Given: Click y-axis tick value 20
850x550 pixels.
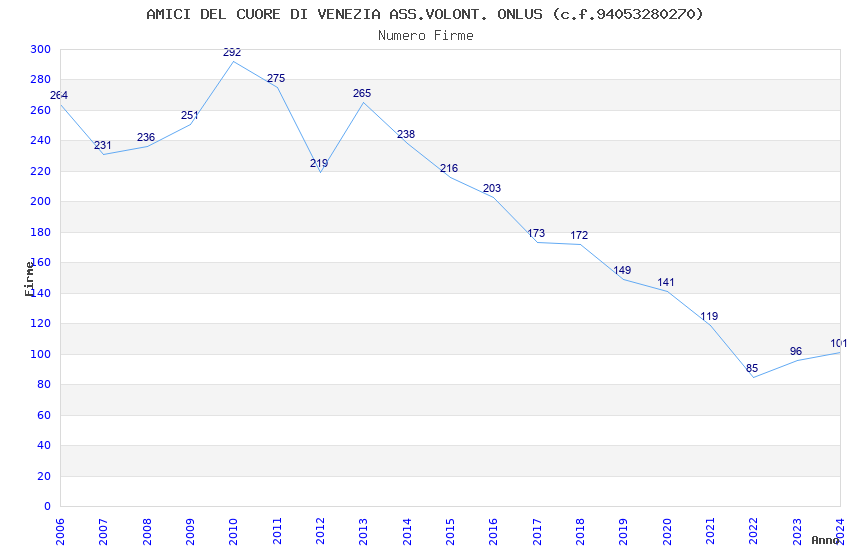Looking at the screenshot, I should (44, 476).
